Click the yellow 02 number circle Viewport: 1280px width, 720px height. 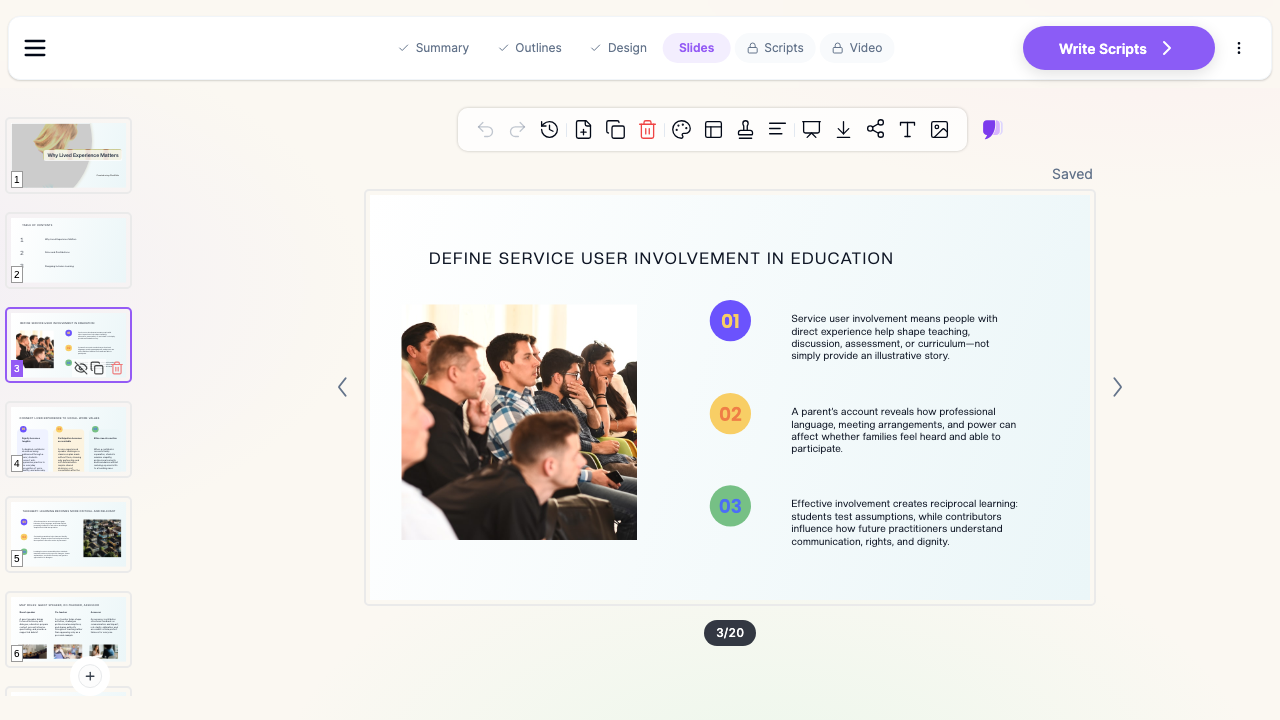point(730,414)
